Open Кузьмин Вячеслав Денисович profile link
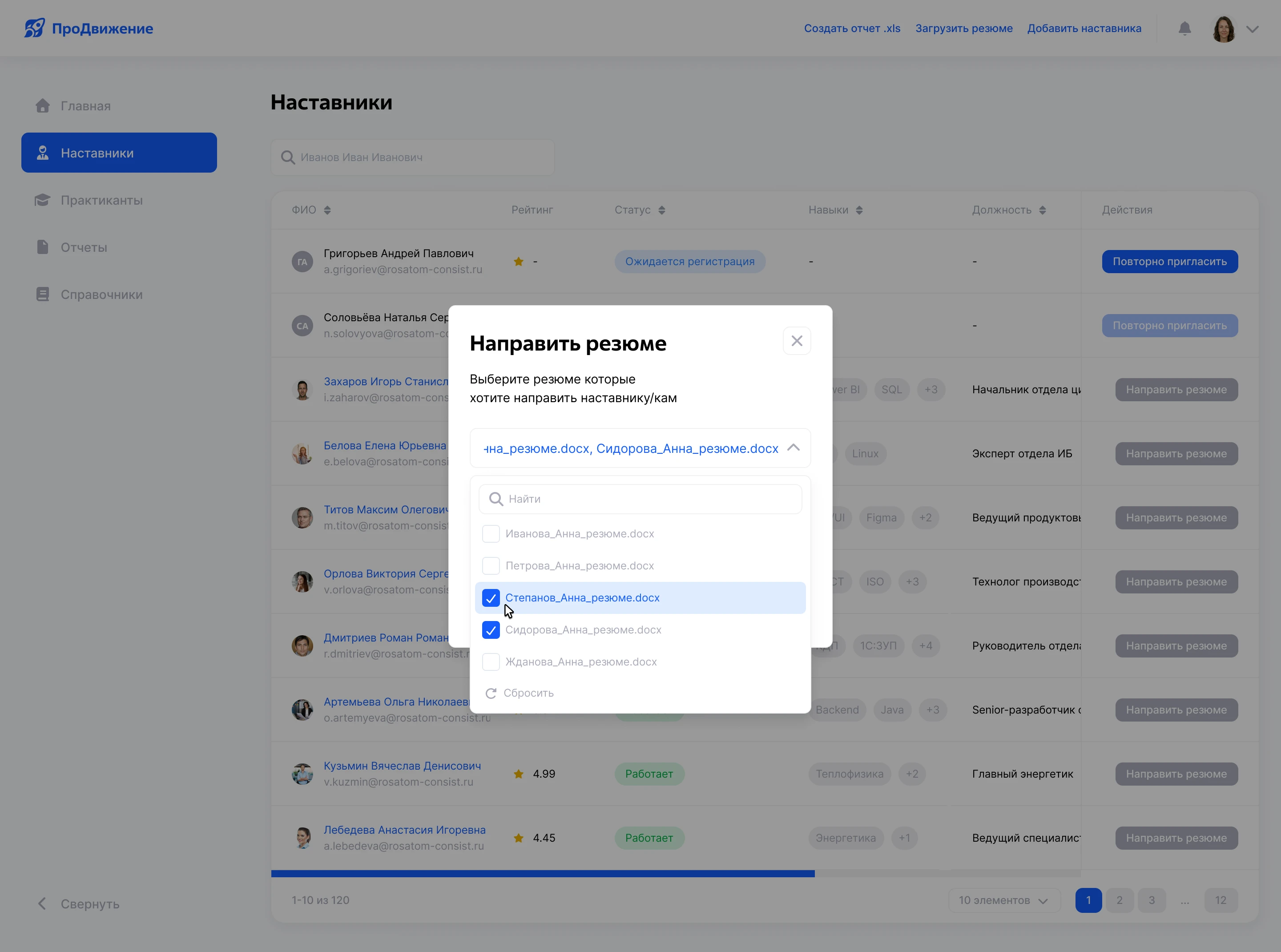 click(402, 766)
